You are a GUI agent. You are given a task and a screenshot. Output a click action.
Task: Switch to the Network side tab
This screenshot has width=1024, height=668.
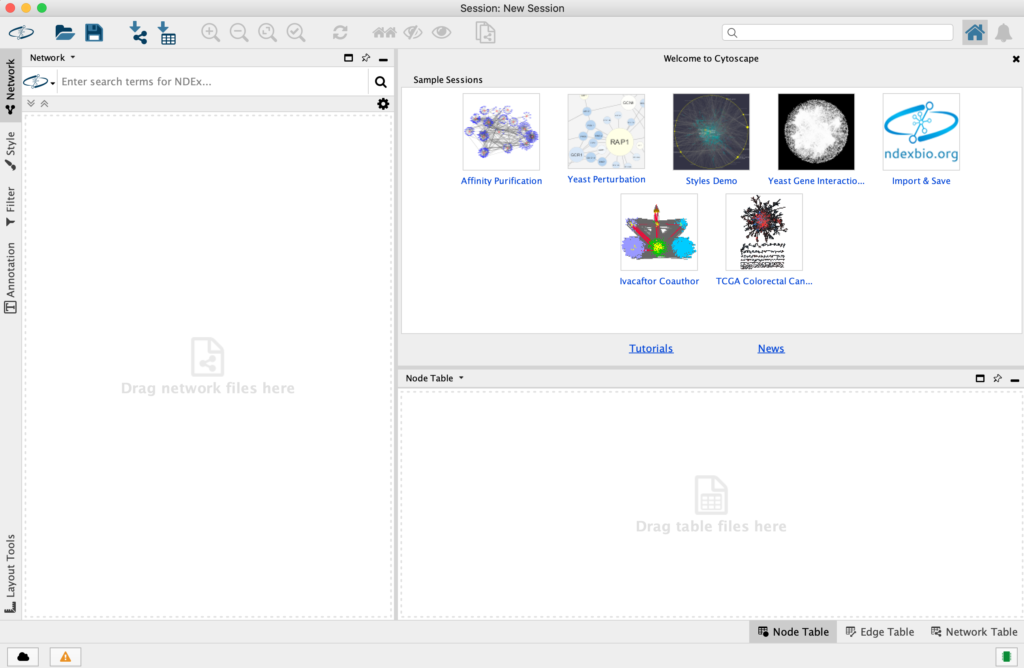click(10, 86)
